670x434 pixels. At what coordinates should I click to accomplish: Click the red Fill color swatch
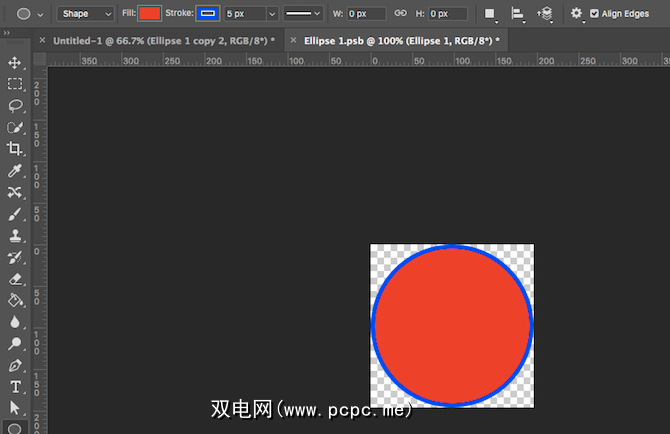coord(149,14)
